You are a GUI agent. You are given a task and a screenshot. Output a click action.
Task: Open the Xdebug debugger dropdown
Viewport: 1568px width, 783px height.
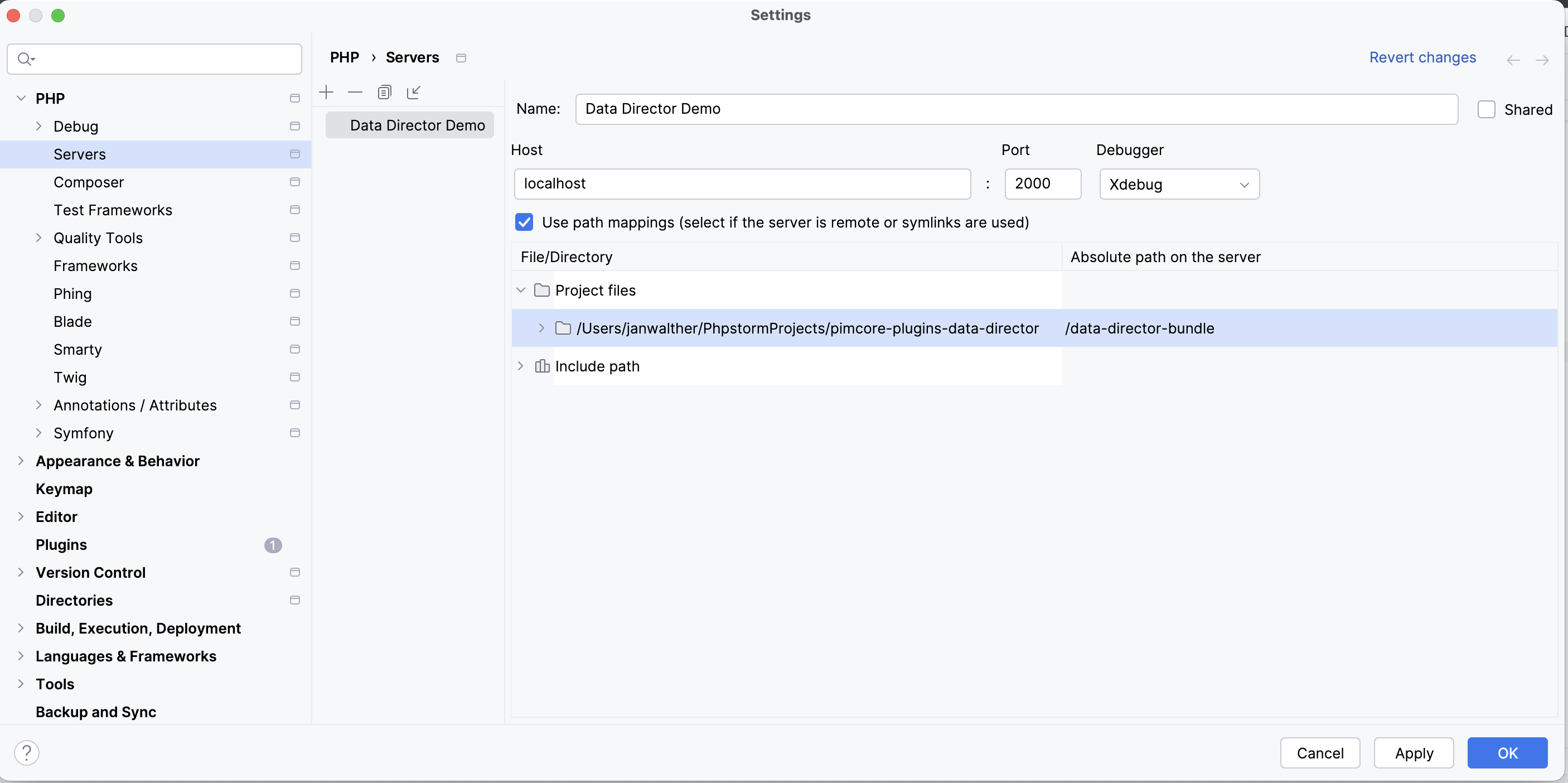pos(1179,184)
